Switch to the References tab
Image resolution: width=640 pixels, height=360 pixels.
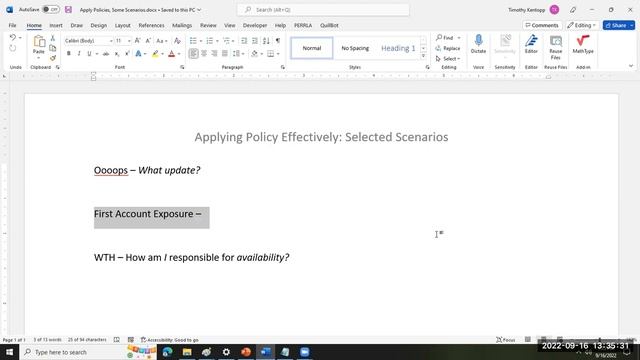click(151, 25)
